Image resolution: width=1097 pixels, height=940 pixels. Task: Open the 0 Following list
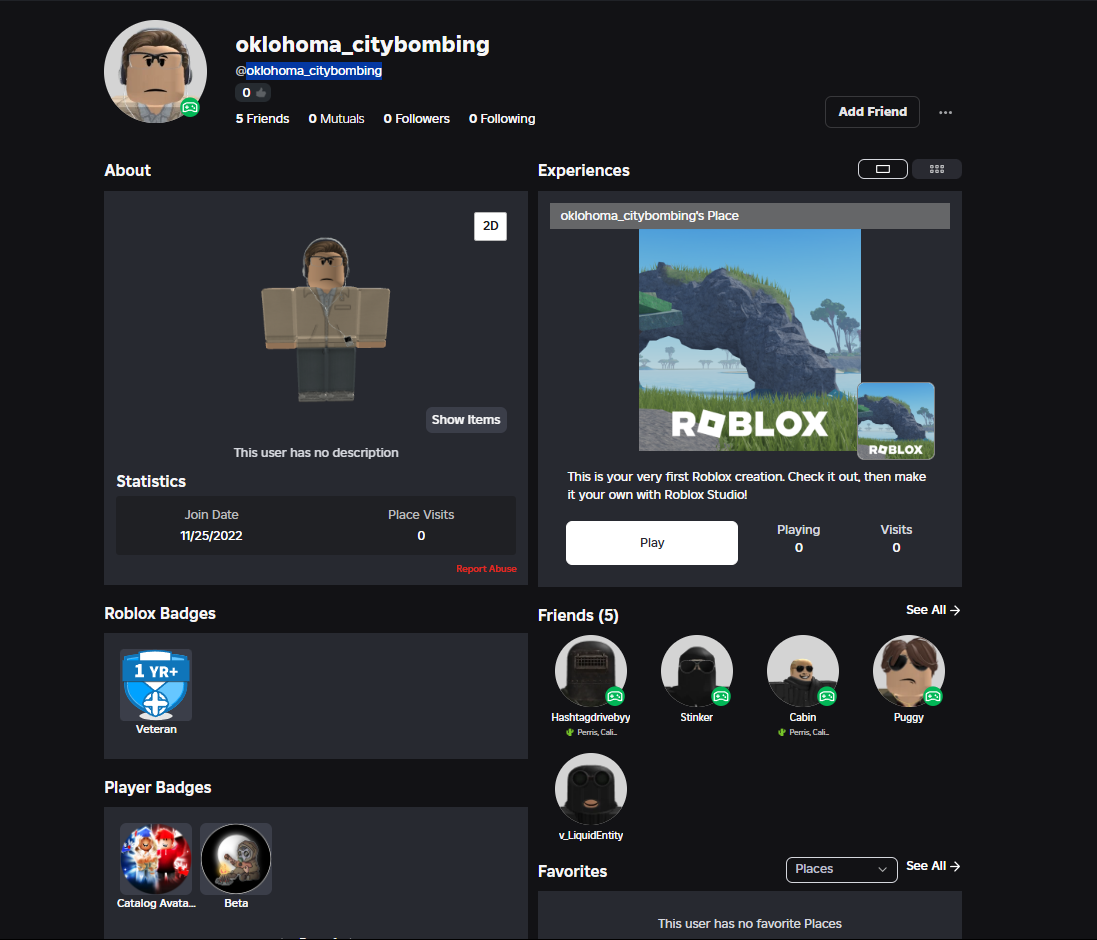pos(502,119)
